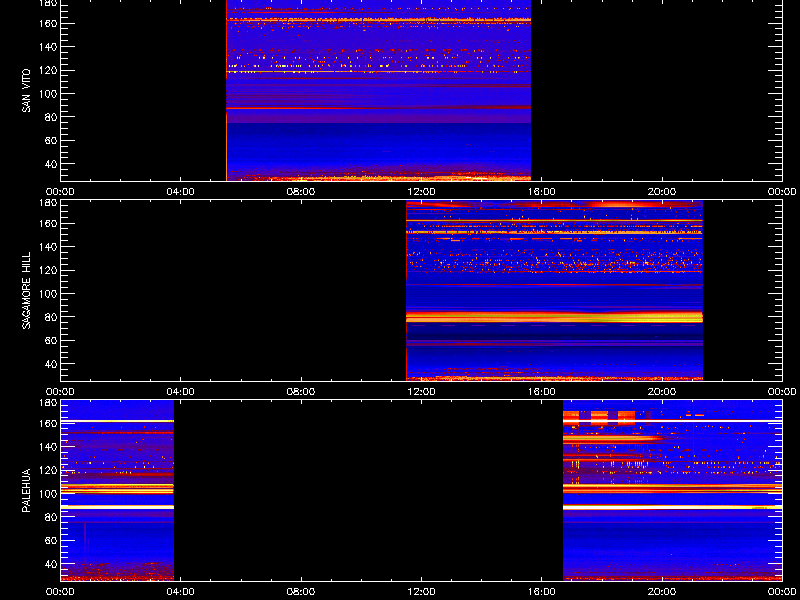Image resolution: width=800 pixels, height=600 pixels.
Task: Click the 120 tick label on San Vito axis
Action: pos(50,70)
